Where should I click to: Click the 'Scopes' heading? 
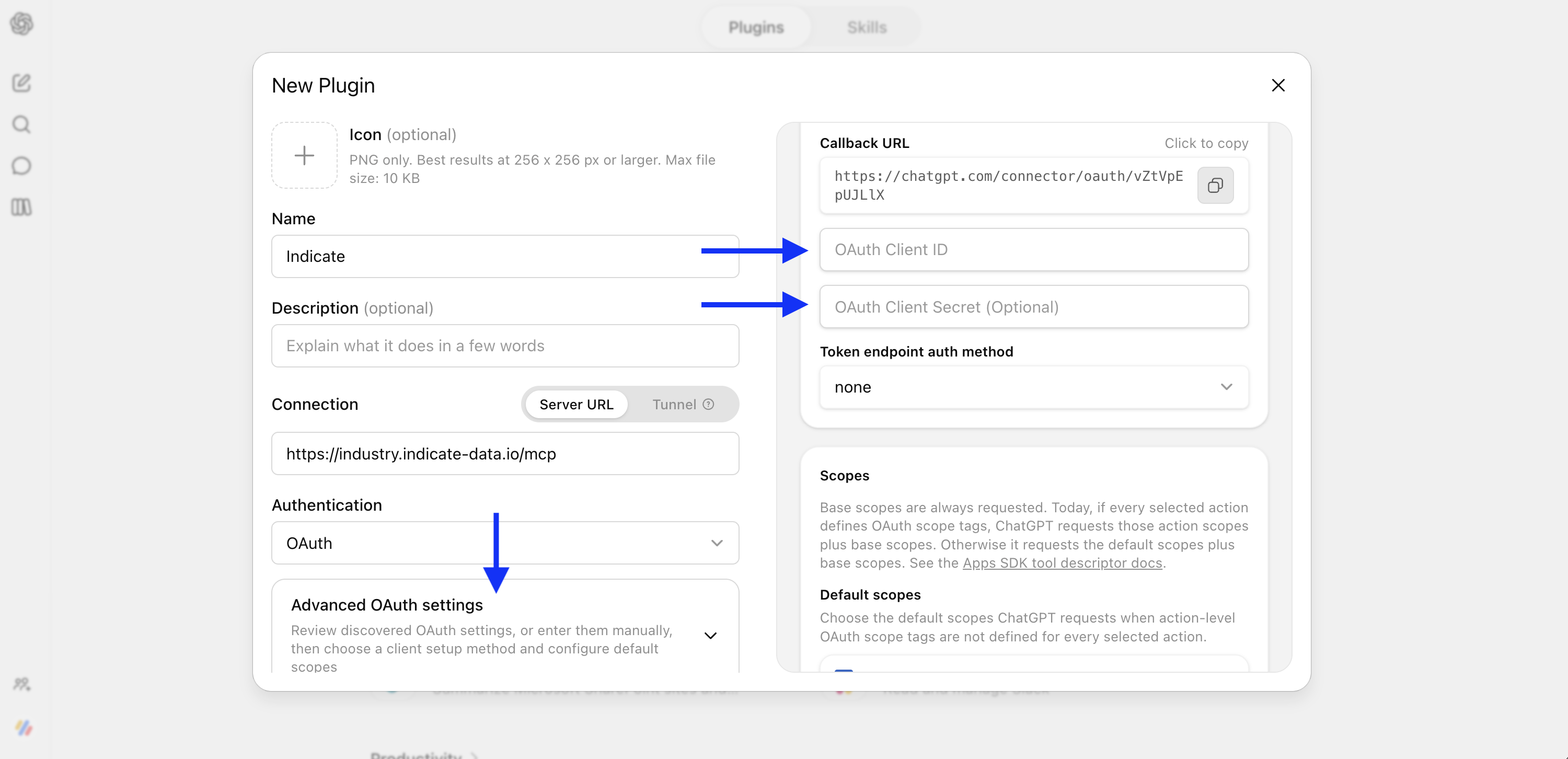[x=844, y=475]
